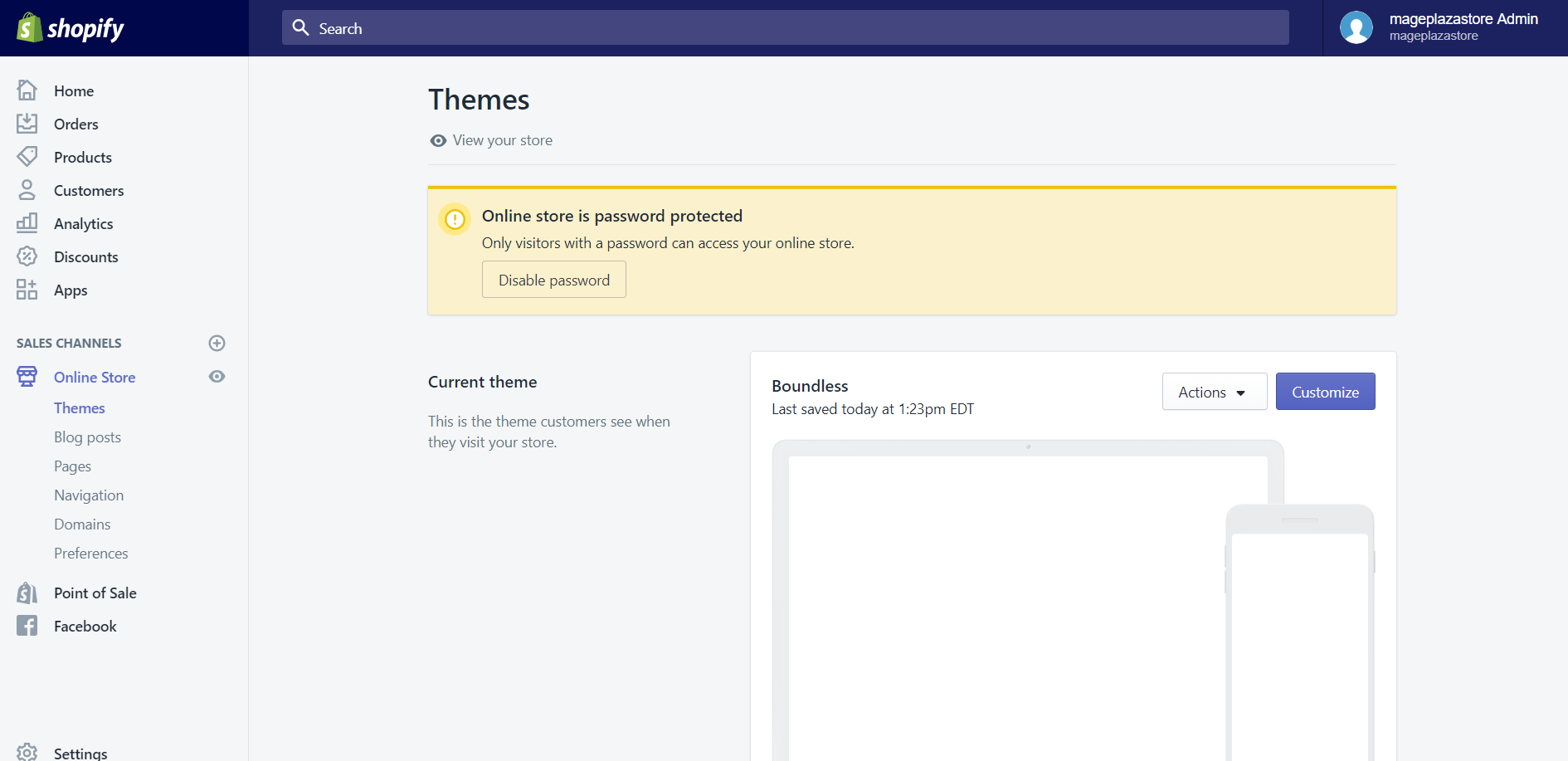This screenshot has height=761, width=1568.
Task: Open Blog posts submenu item
Action: [x=87, y=437]
